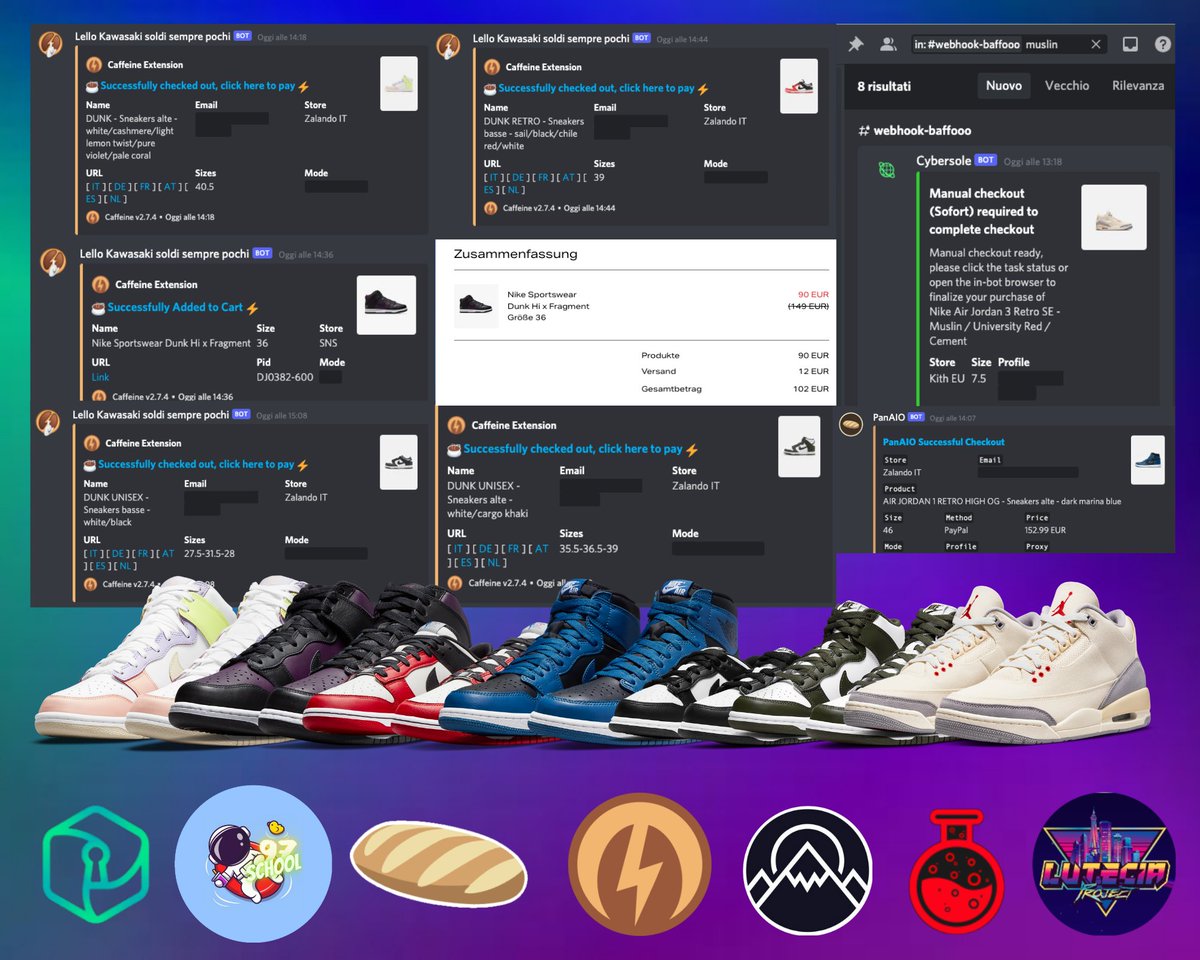
Task: Click username Lello Kawasaki on 14:36 message
Action: click(163, 254)
